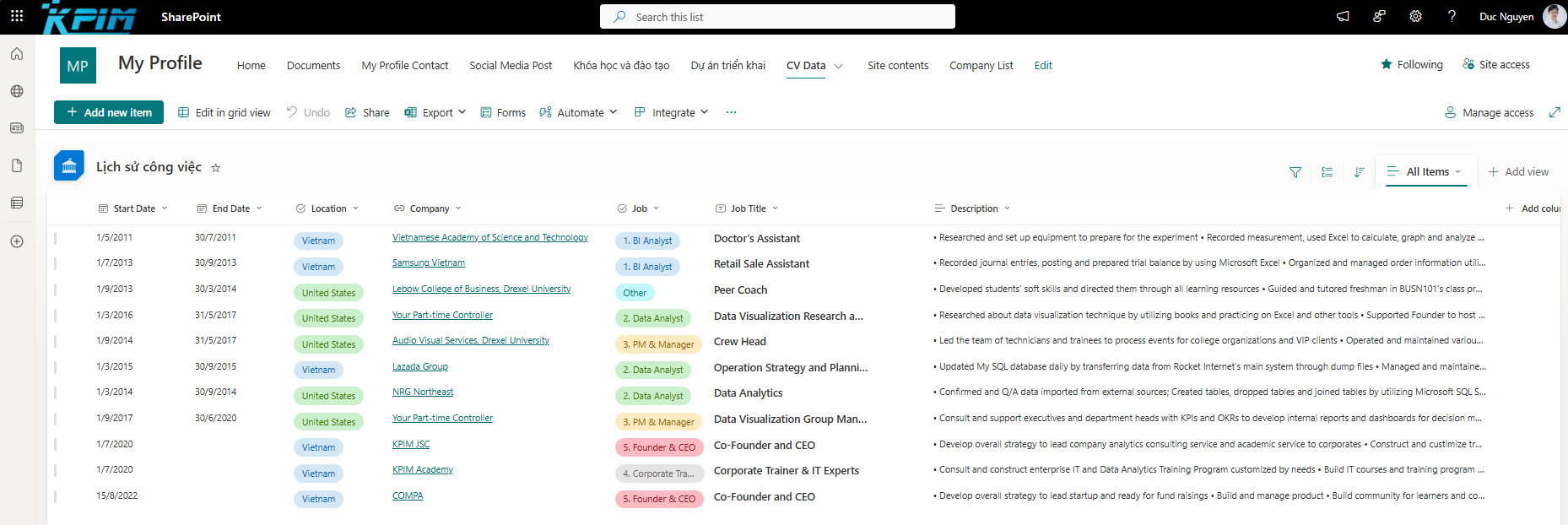Open the app launcher waffle icon
Screen dimensions: 1568x525
click(x=17, y=16)
